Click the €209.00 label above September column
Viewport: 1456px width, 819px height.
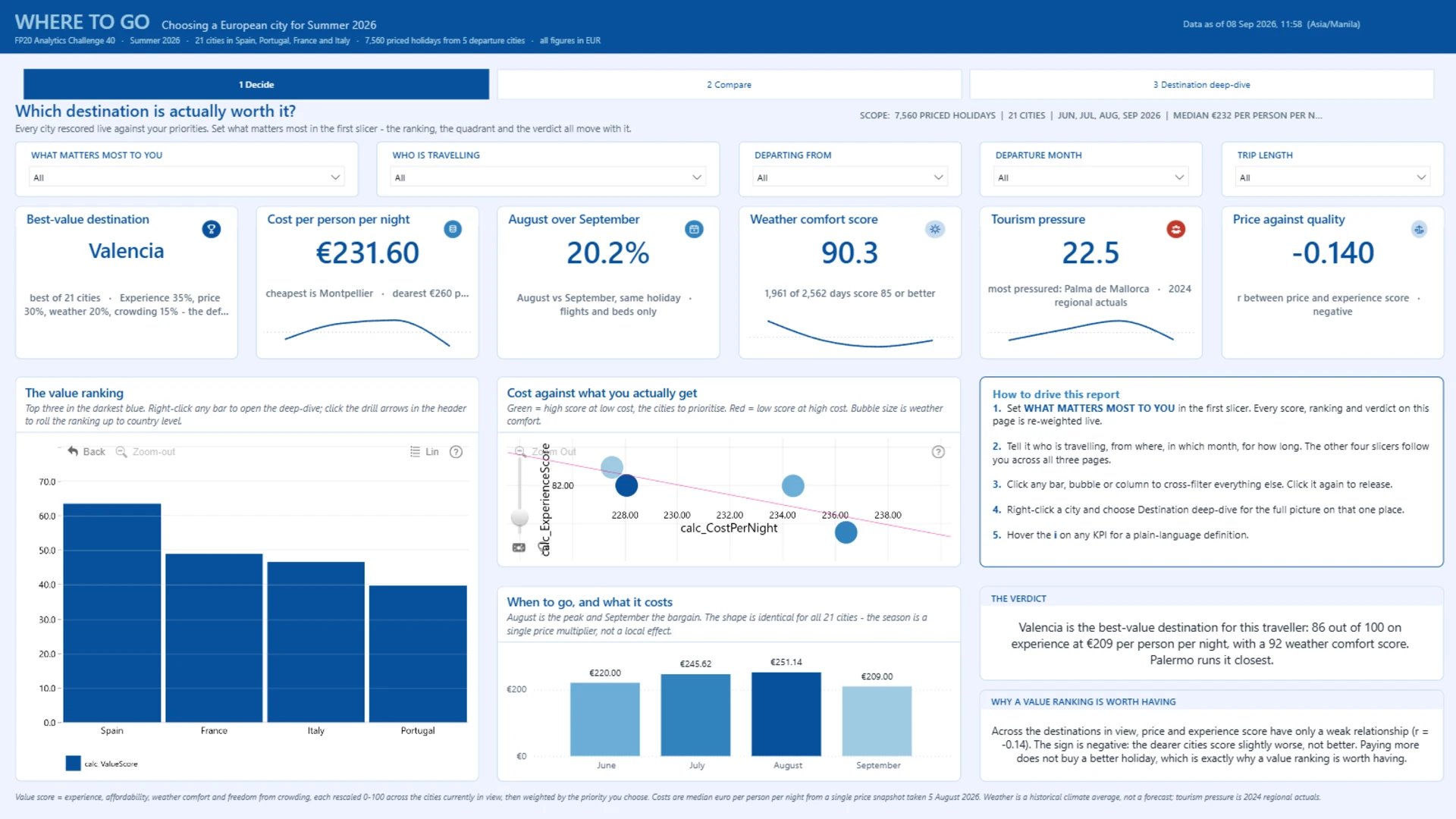(877, 676)
